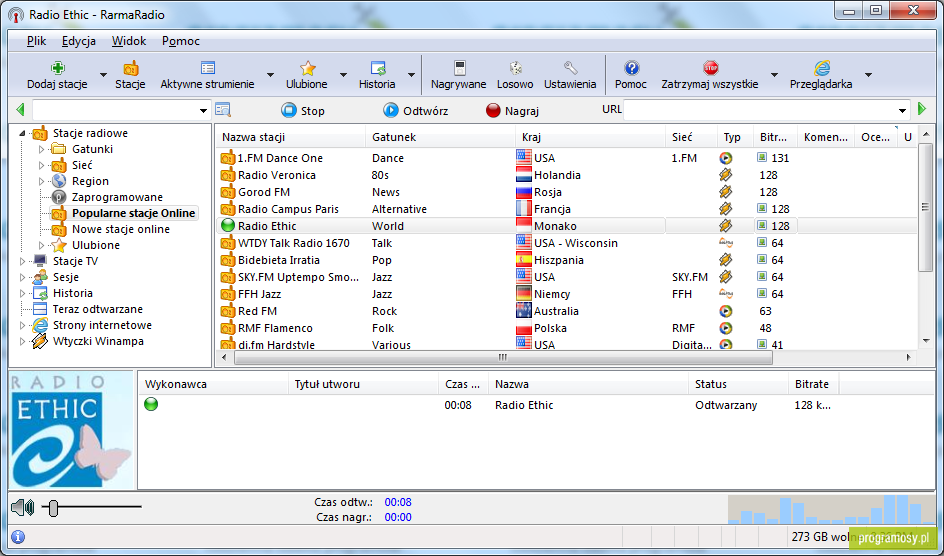944x556 pixels.
Task: Select the Bidebieta Irratia station row
Action: coord(567,260)
